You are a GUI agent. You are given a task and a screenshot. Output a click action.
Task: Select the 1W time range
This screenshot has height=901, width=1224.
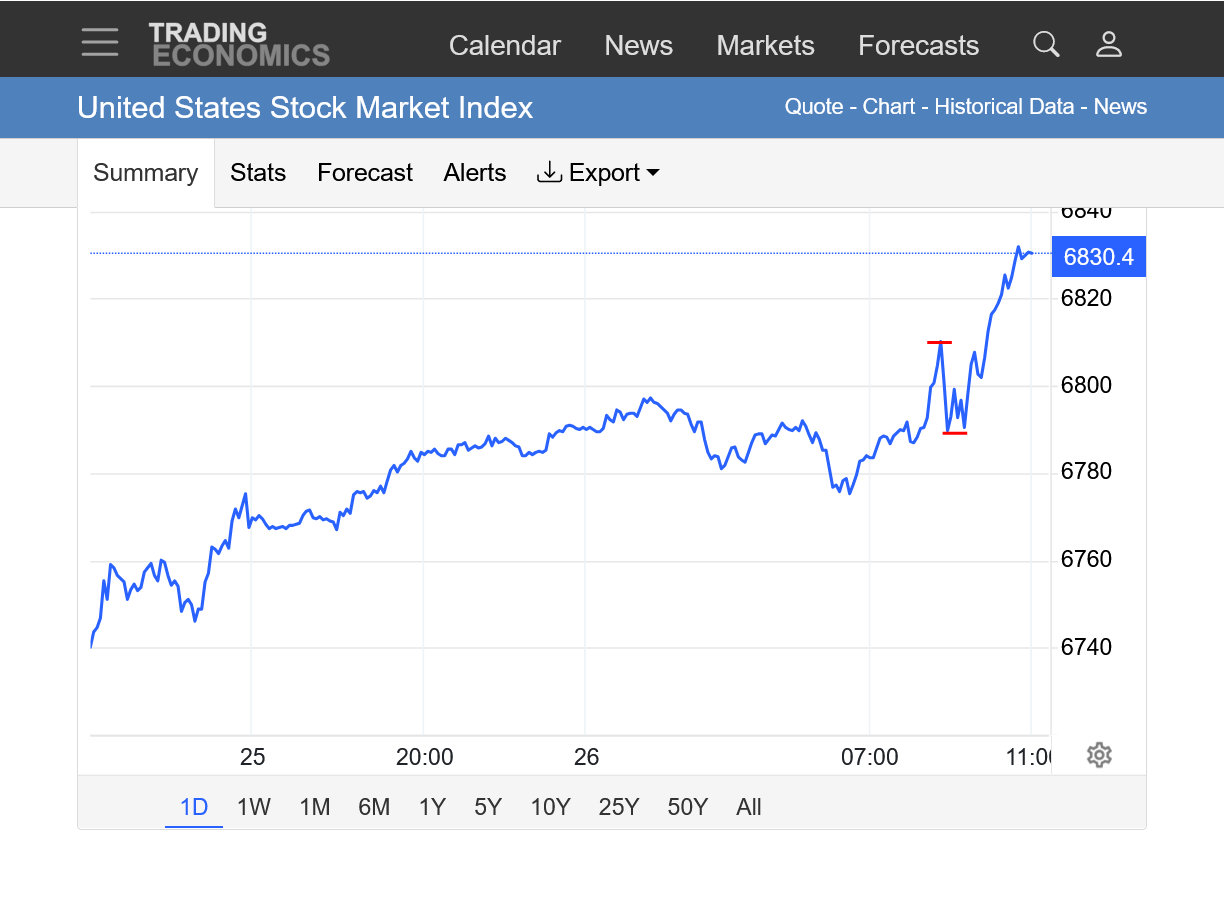click(254, 807)
